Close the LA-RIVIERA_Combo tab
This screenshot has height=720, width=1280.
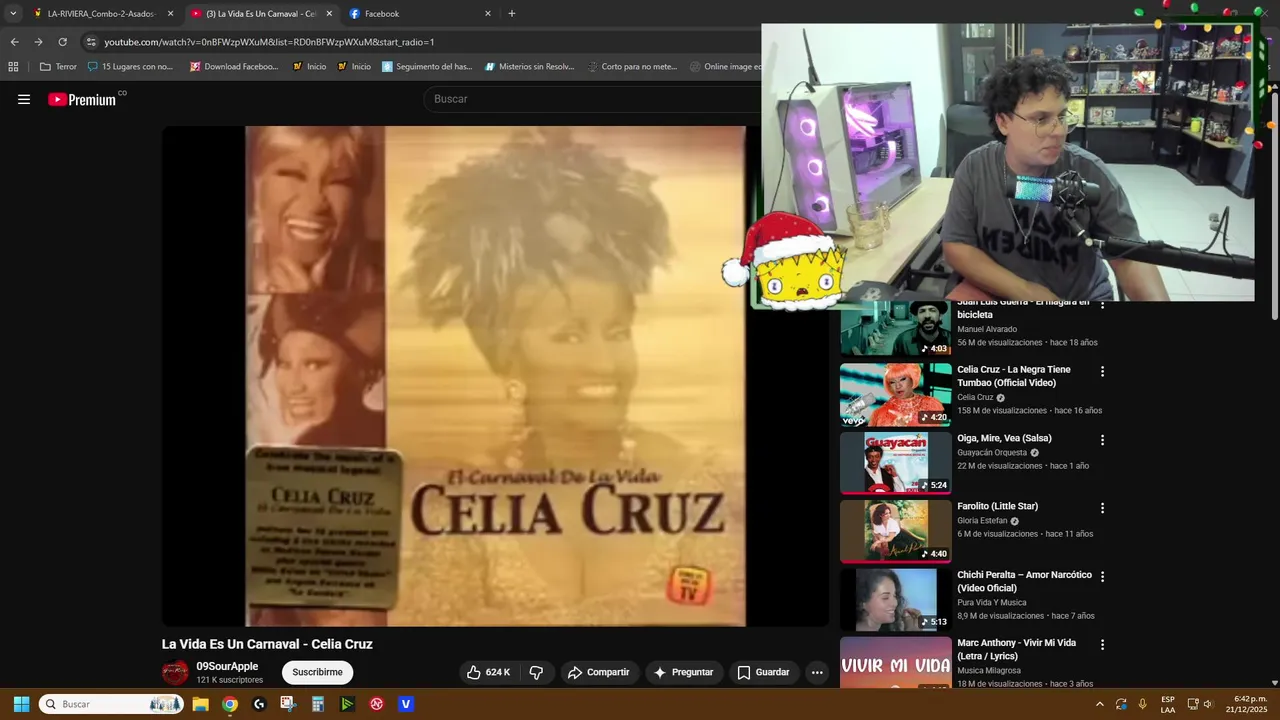[170, 14]
